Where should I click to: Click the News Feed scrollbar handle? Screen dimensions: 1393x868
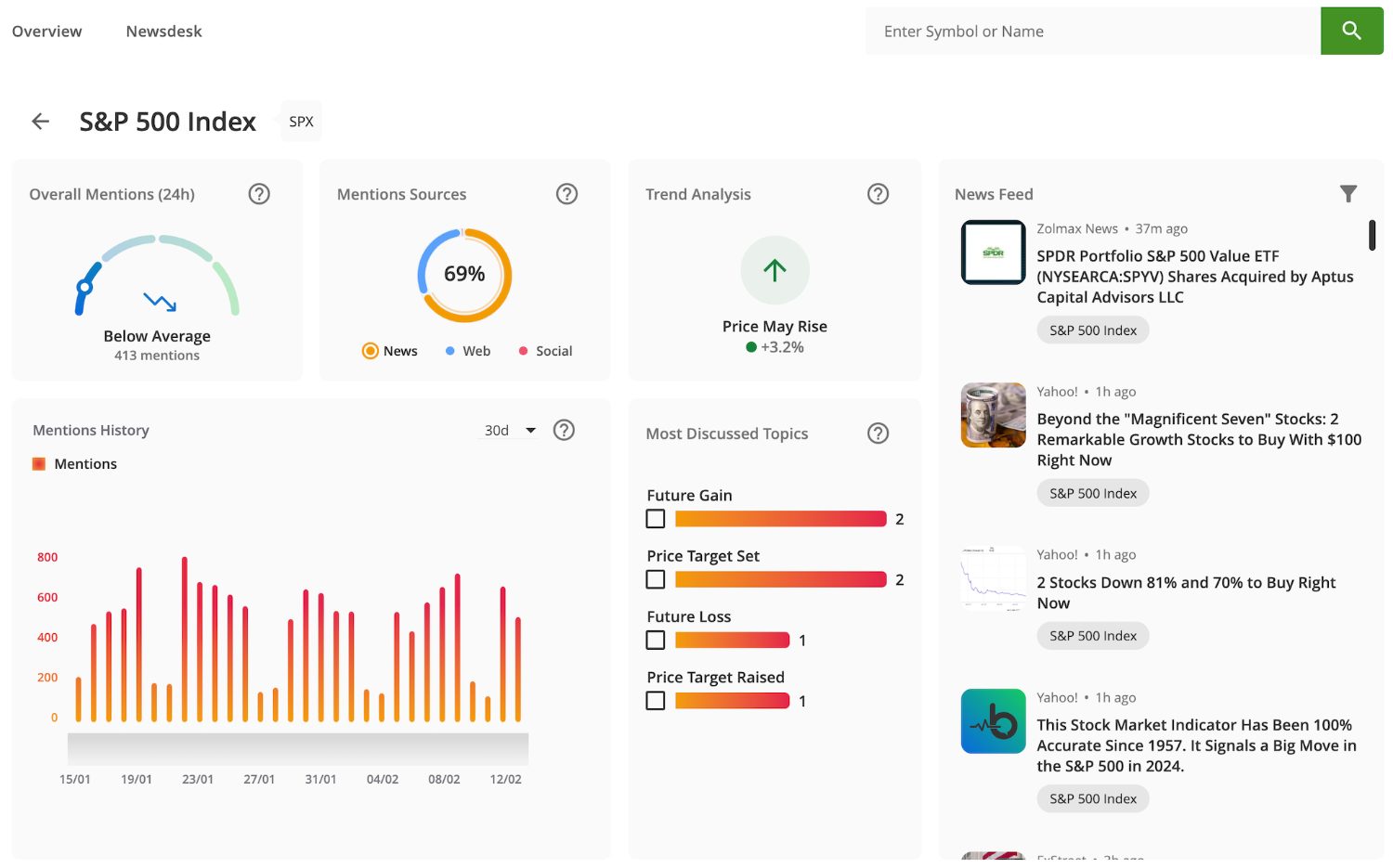pyautogui.click(x=1372, y=235)
